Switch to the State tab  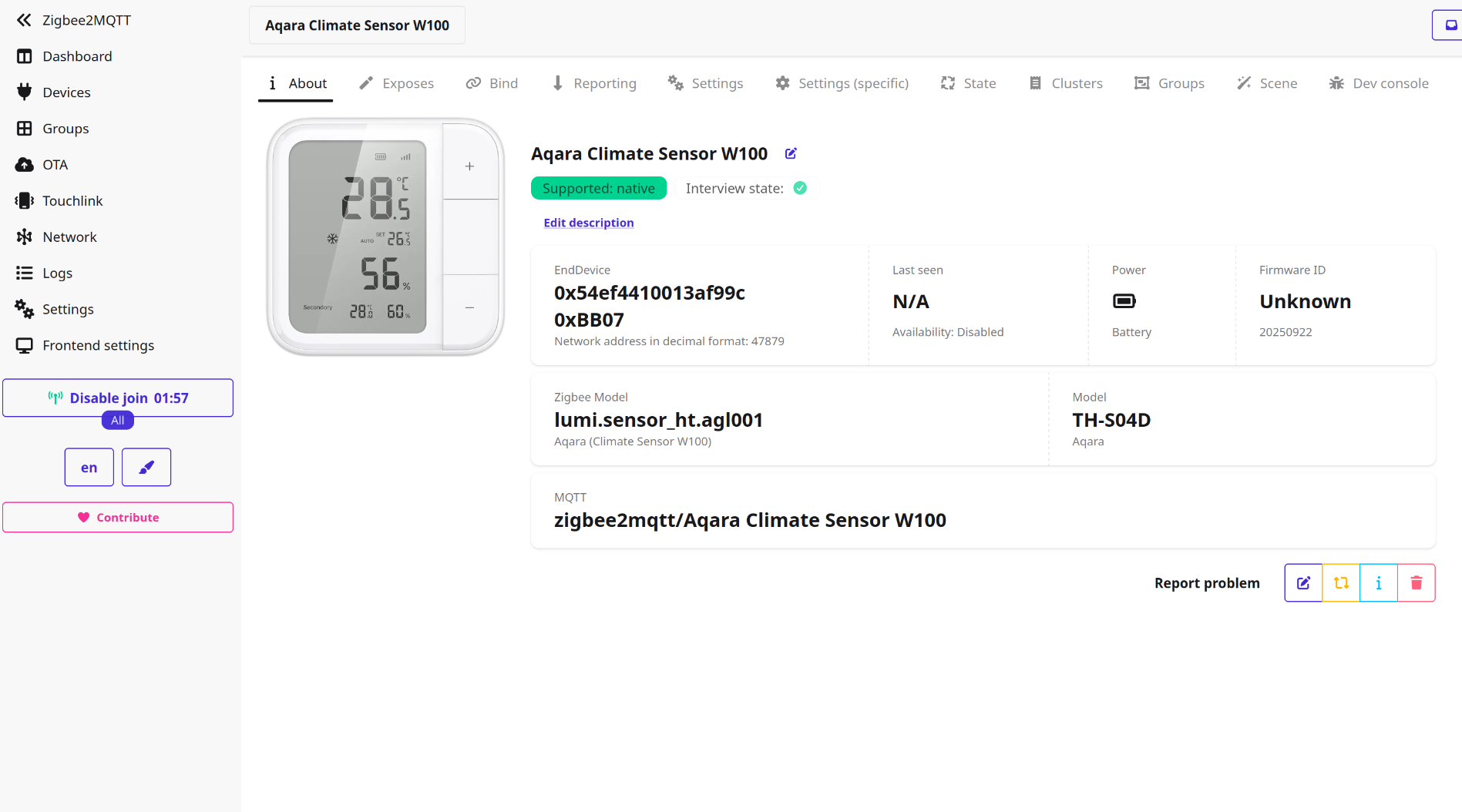click(969, 83)
